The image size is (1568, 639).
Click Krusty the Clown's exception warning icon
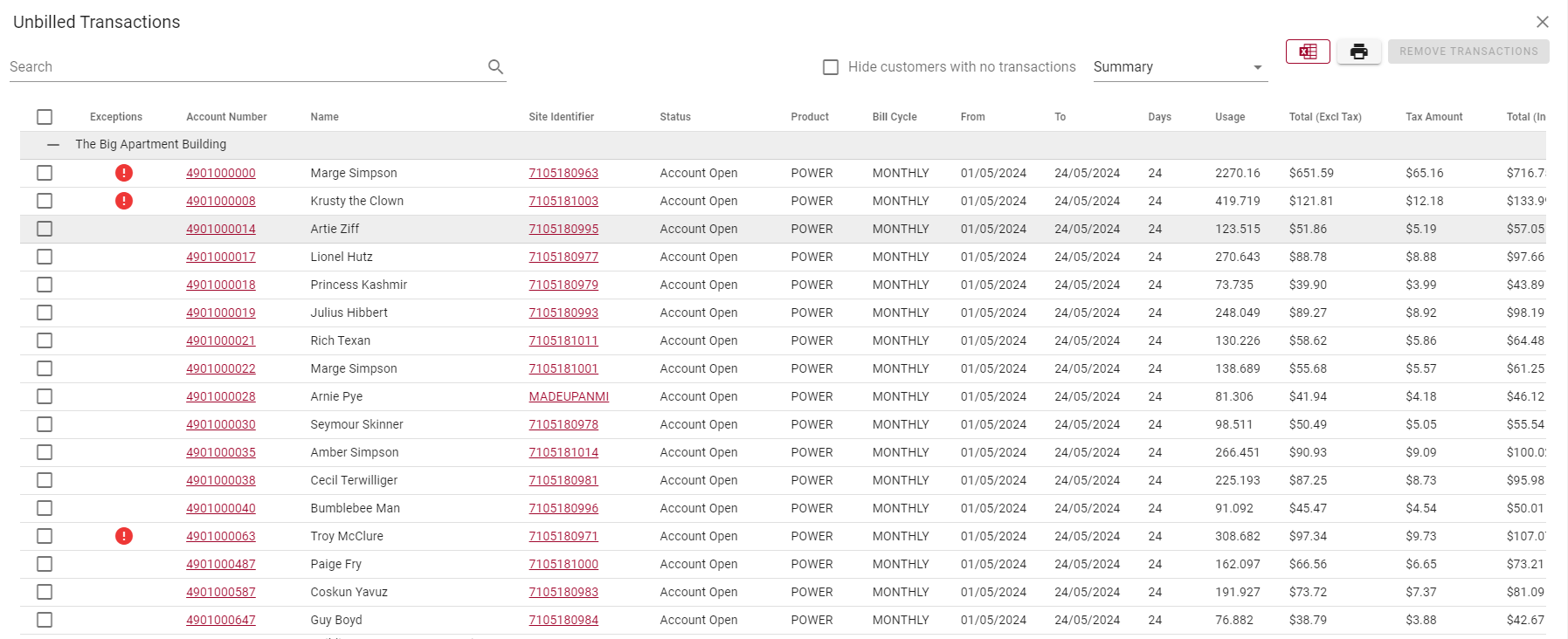(x=124, y=201)
